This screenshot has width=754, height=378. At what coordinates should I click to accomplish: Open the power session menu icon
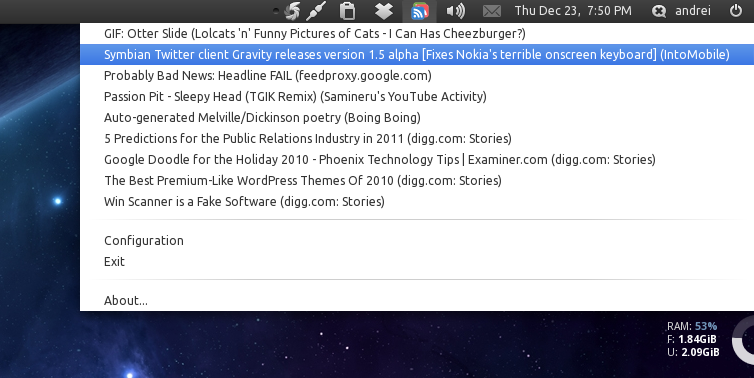point(736,11)
